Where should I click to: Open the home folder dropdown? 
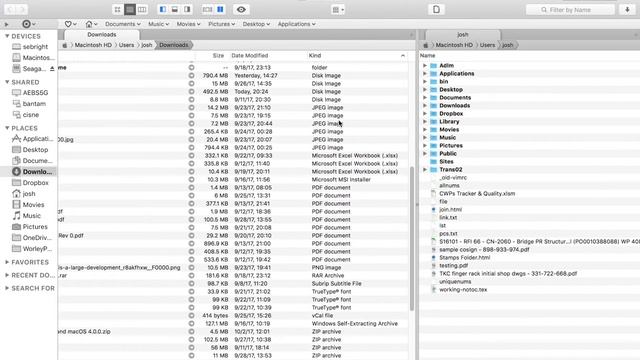91,24
